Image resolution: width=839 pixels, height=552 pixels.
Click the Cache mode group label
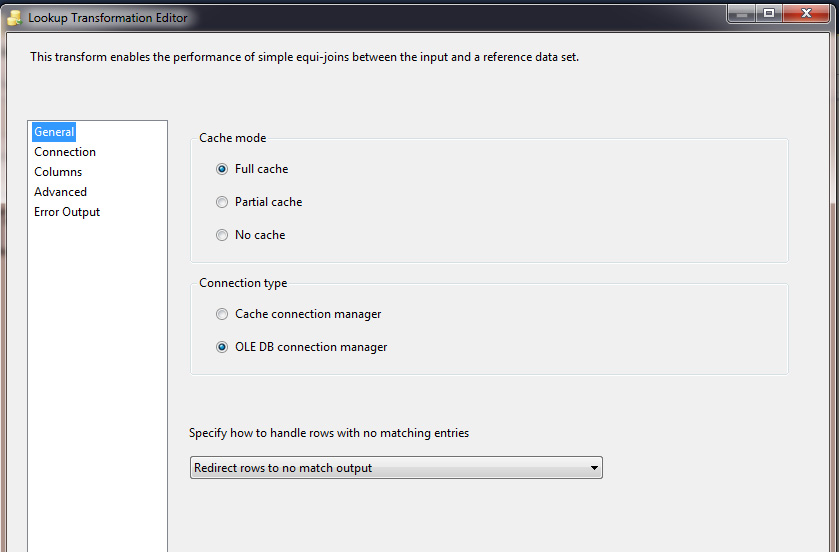click(232, 138)
